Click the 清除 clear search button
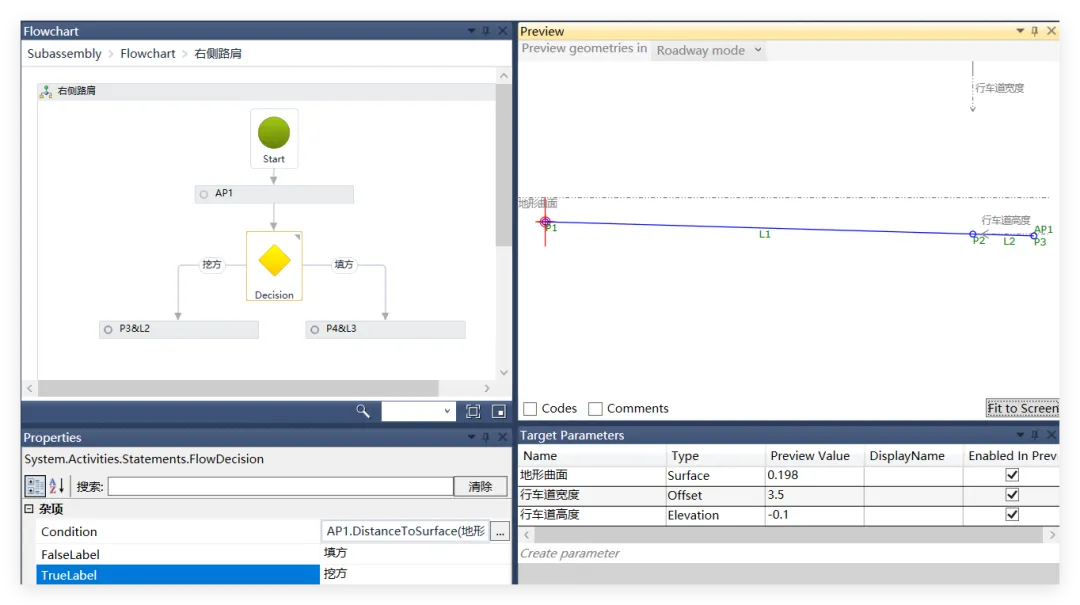 click(480, 486)
